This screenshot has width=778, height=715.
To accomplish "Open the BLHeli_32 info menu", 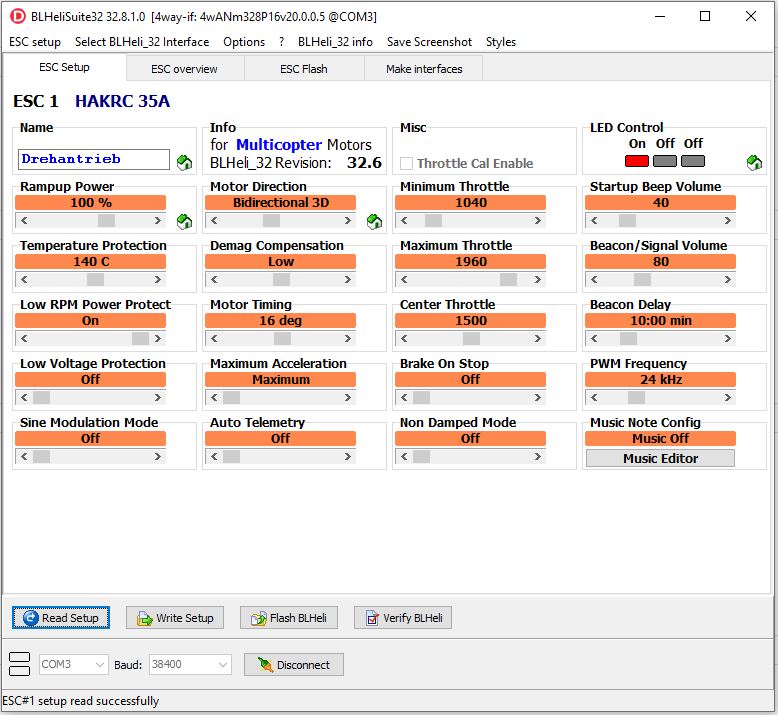I will click(335, 42).
